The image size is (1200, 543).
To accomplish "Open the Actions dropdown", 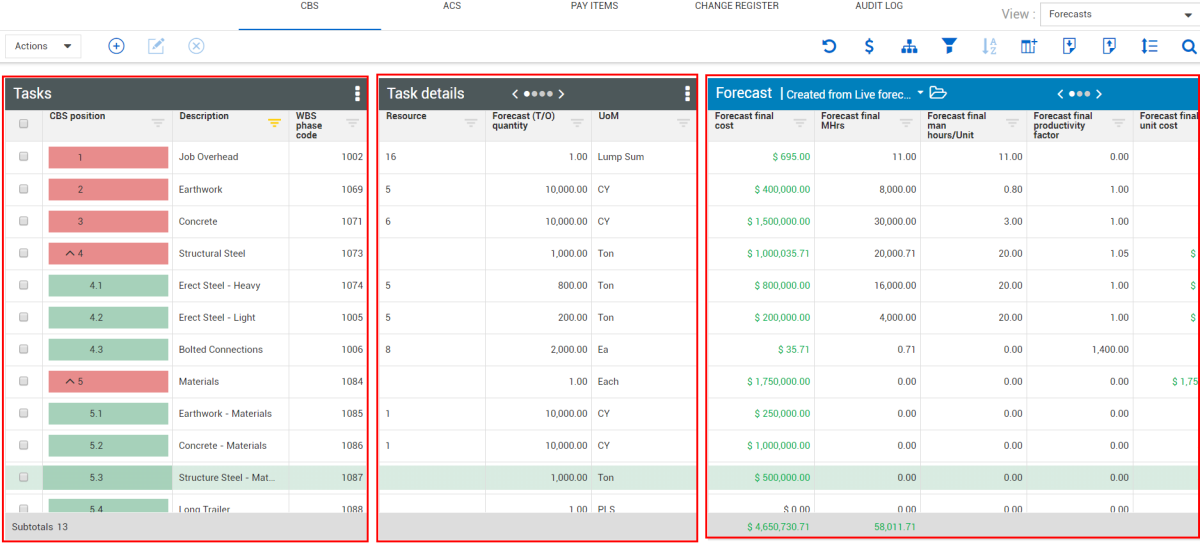I will pos(43,46).
